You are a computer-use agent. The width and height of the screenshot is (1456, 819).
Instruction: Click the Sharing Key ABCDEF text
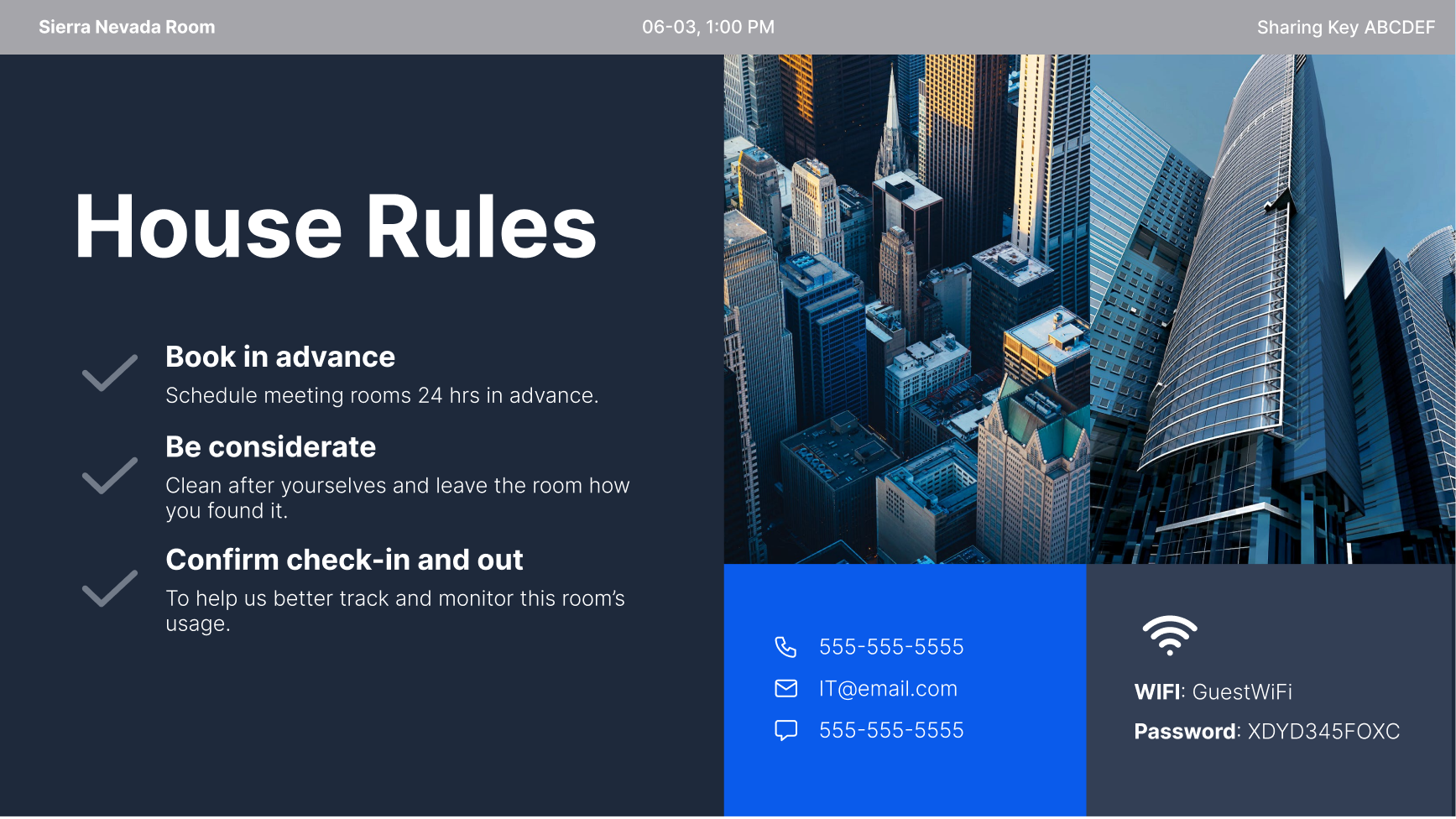coord(1345,28)
